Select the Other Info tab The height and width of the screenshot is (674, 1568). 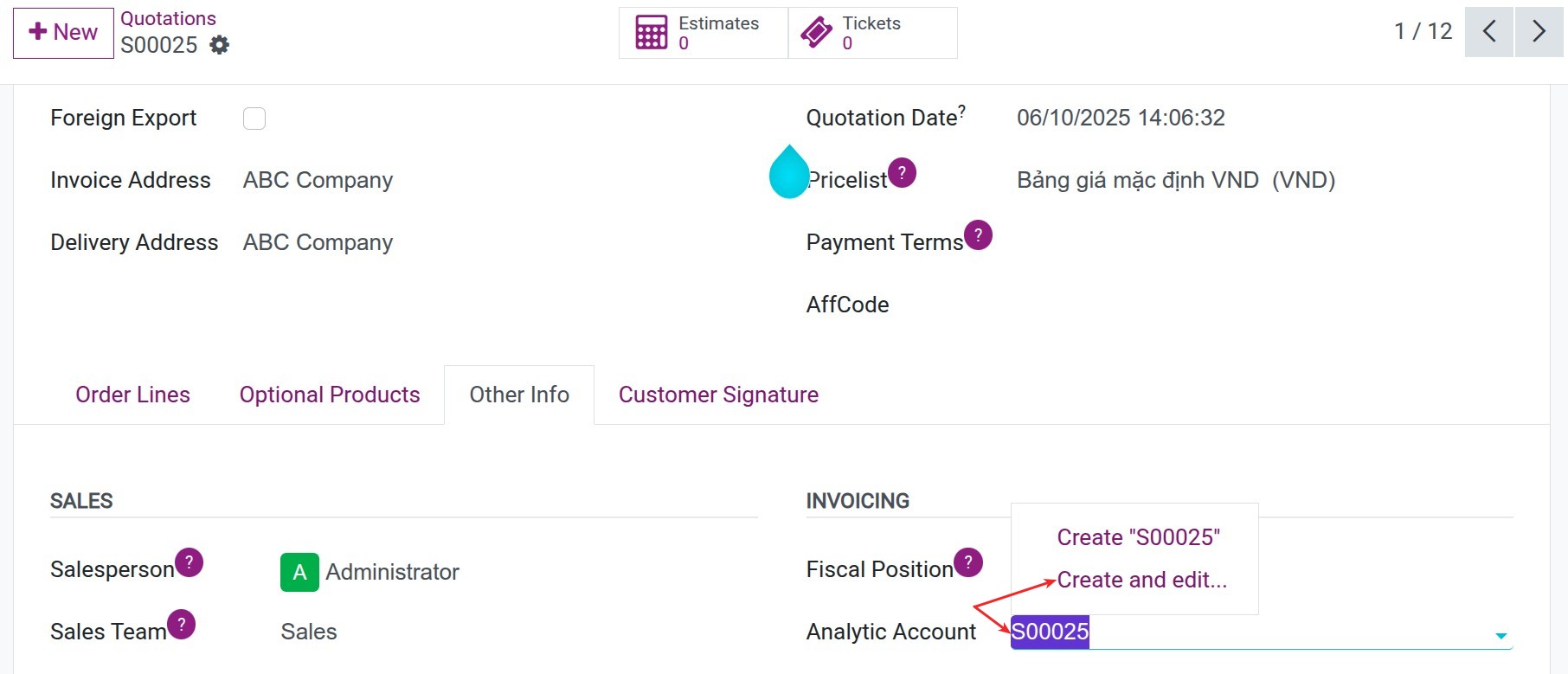click(519, 395)
